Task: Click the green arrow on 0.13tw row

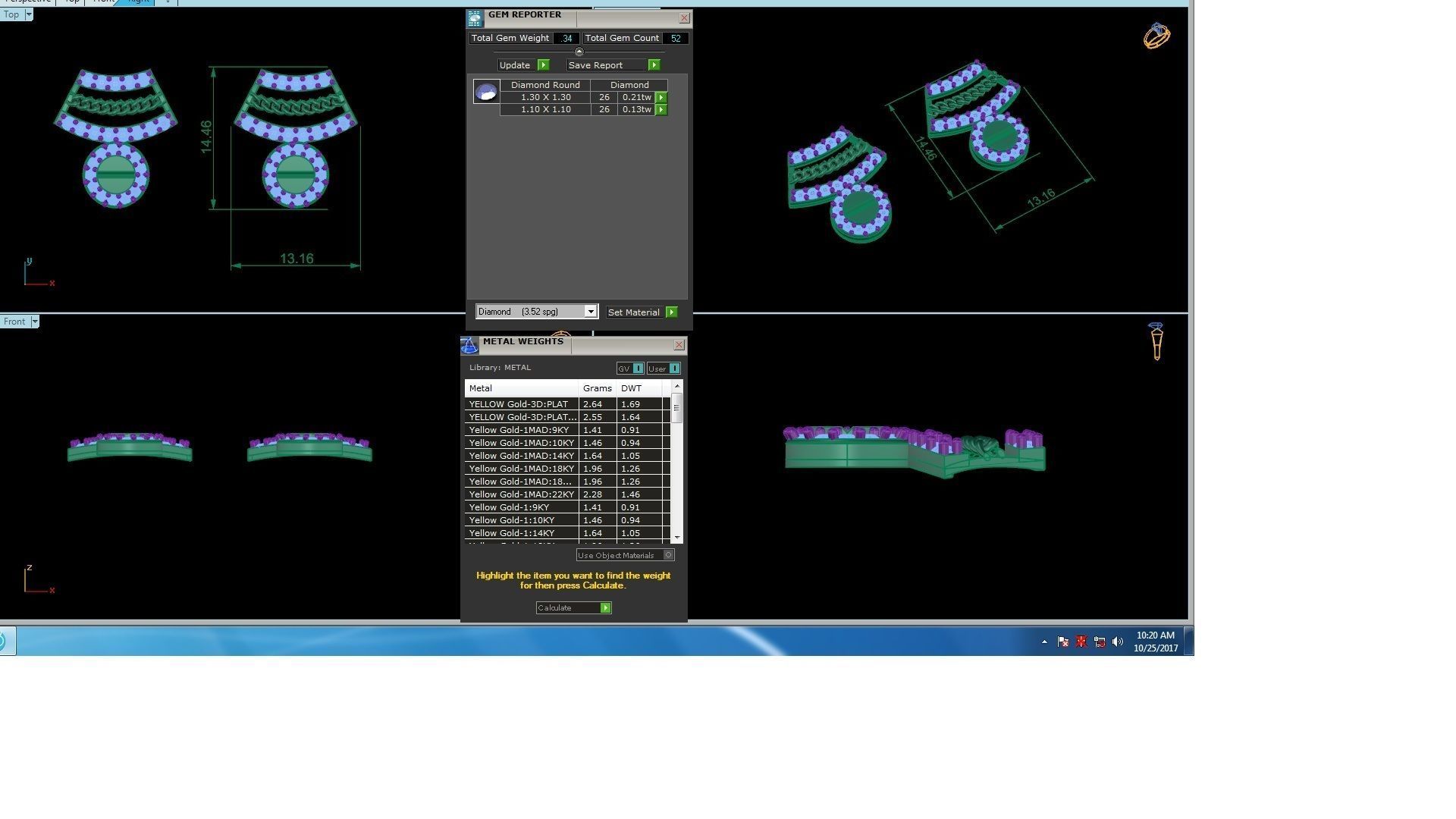Action: coord(661,110)
